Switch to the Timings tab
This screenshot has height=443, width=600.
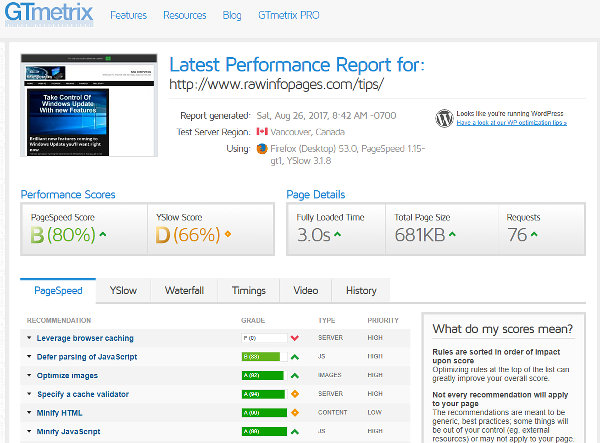coord(249,291)
